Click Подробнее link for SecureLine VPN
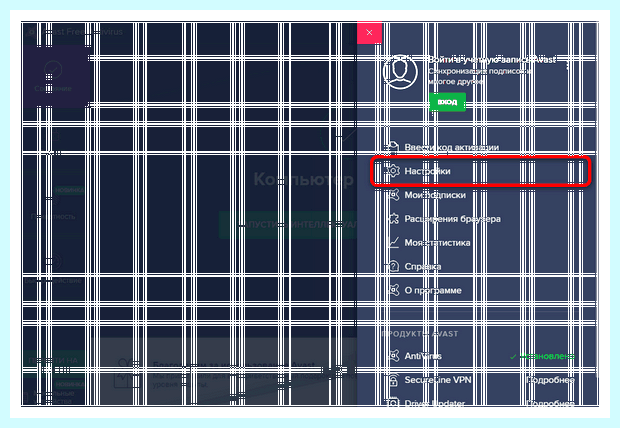Image resolution: width=620 pixels, height=428 pixels. click(x=550, y=380)
